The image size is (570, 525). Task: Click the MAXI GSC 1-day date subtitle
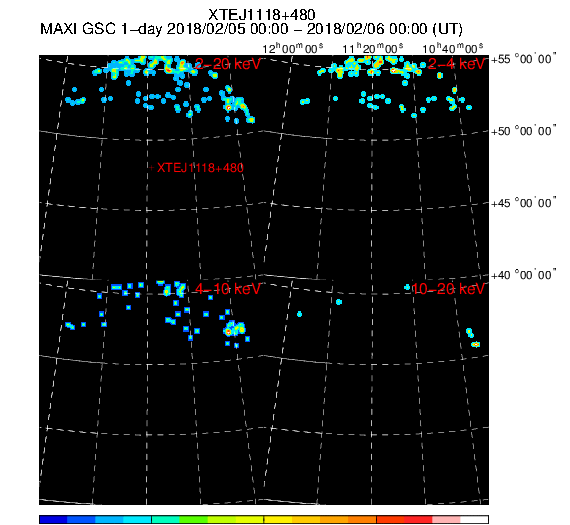click(x=251, y=29)
